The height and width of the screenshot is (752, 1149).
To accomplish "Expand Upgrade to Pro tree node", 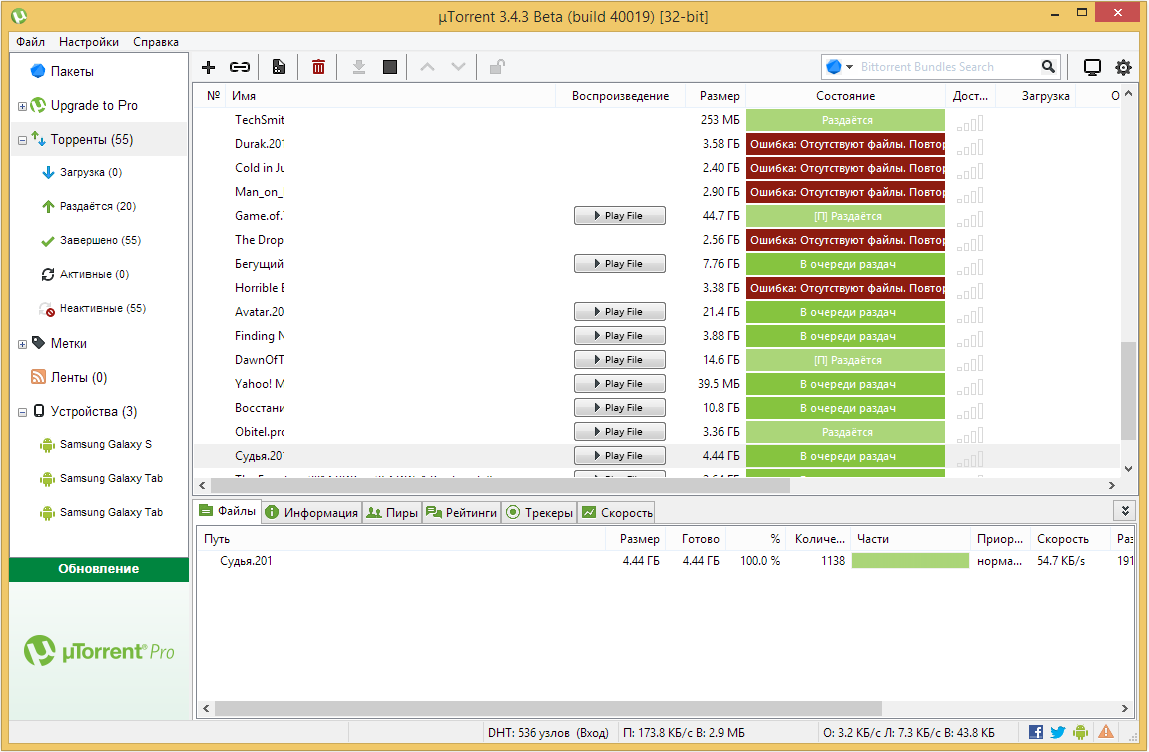I will 23,106.
